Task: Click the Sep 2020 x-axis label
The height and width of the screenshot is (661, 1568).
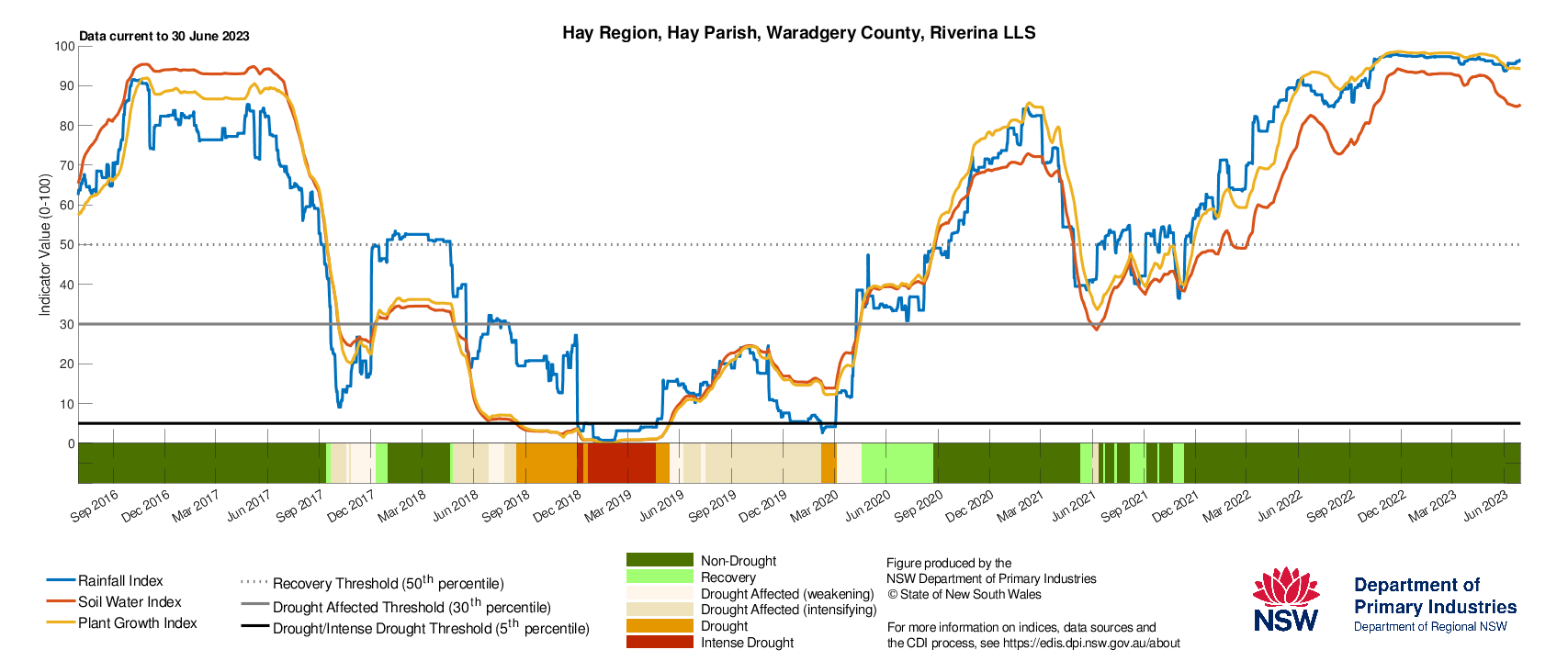Action: (x=919, y=506)
